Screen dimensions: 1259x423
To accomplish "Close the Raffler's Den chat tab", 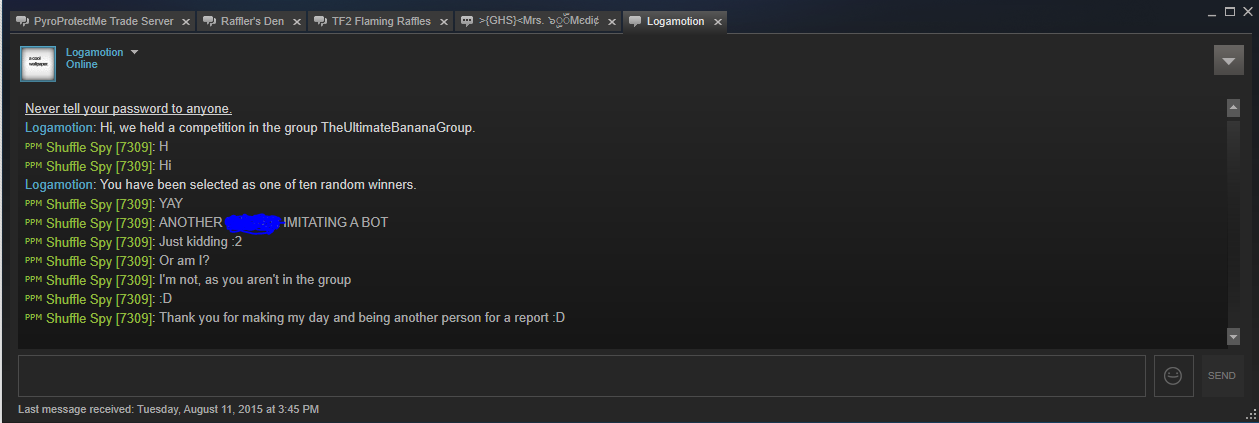I will [297, 21].
